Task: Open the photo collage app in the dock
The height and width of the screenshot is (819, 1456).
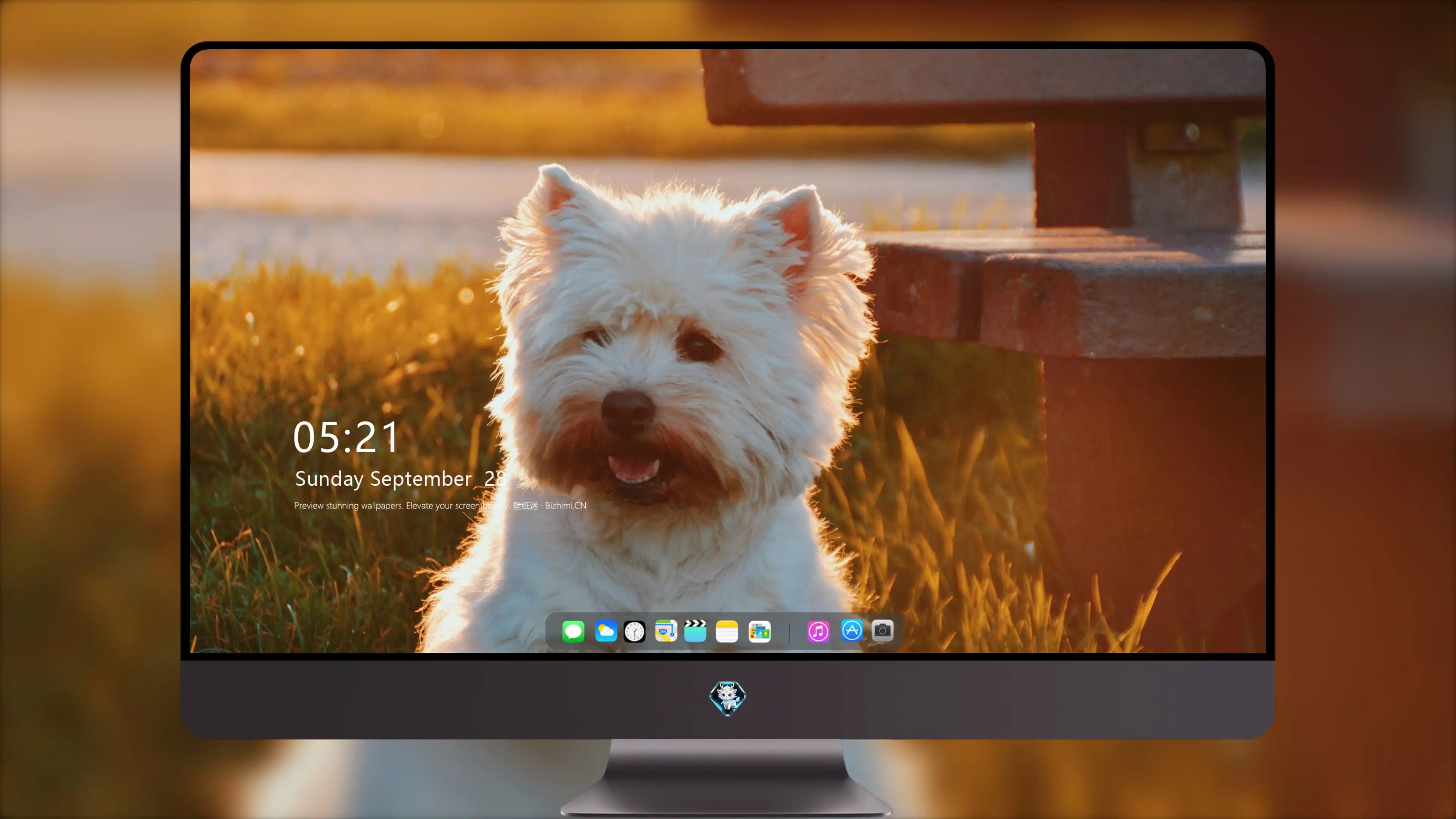Action: point(759,631)
